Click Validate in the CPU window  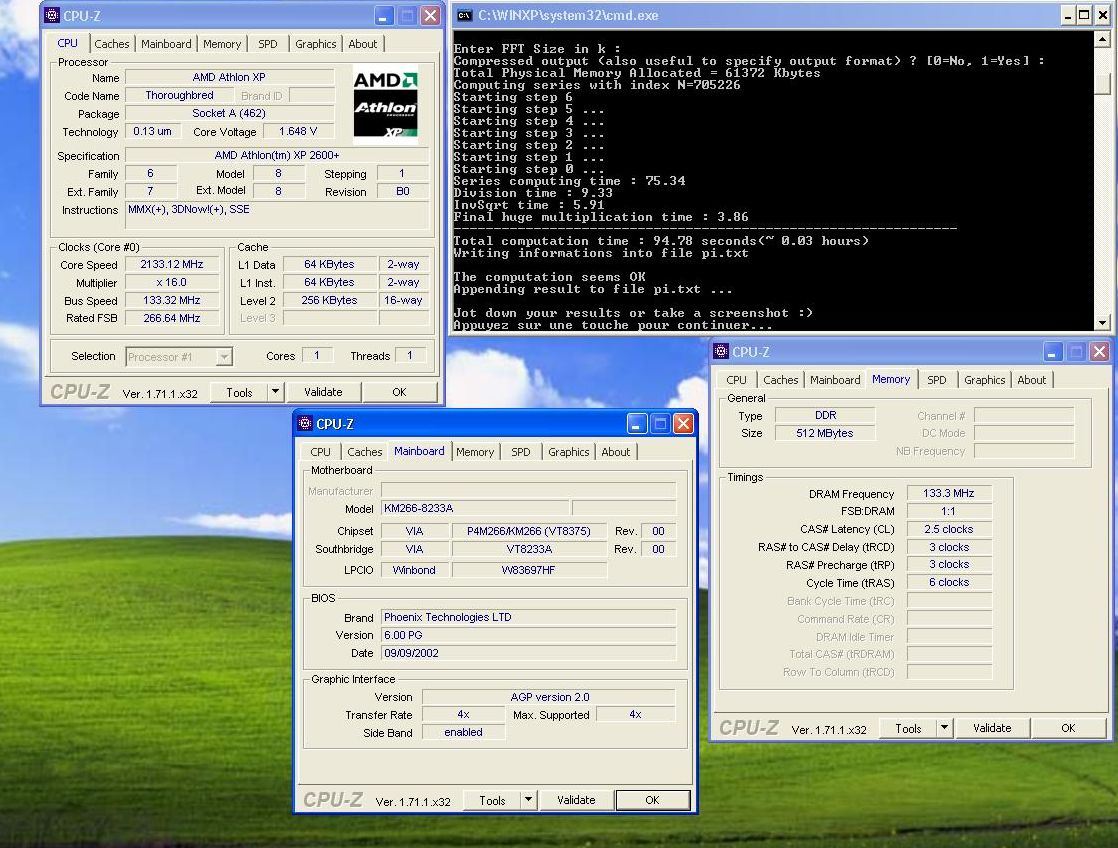323,392
